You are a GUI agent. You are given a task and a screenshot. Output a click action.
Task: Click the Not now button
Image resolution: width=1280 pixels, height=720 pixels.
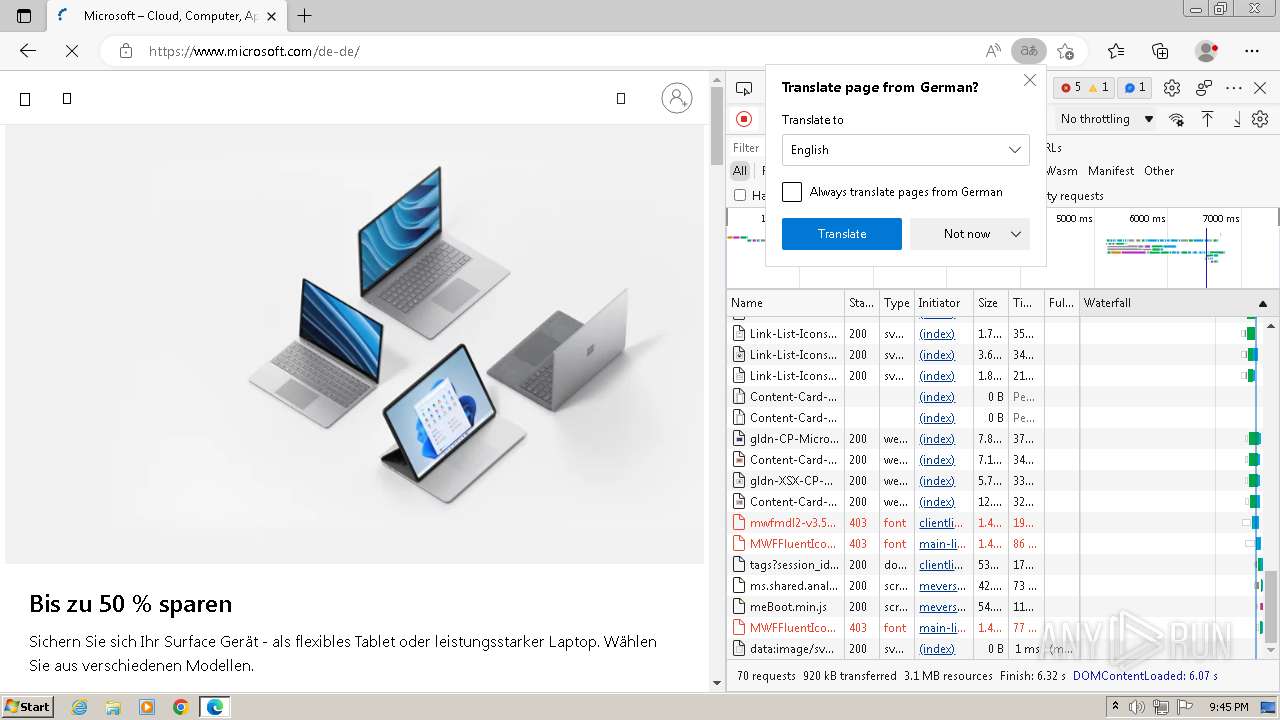coord(967,234)
